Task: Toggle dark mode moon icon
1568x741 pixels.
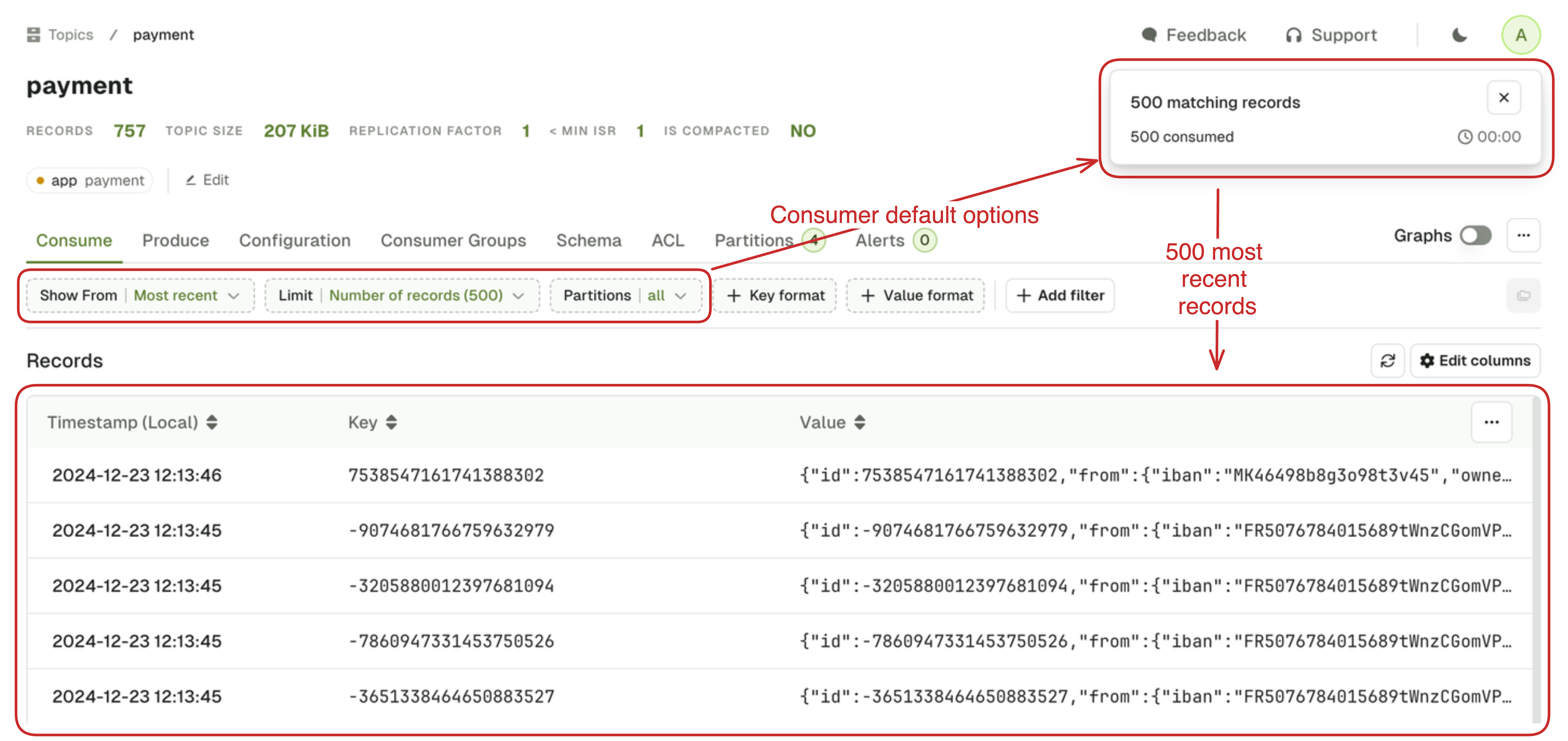Action: [x=1460, y=35]
